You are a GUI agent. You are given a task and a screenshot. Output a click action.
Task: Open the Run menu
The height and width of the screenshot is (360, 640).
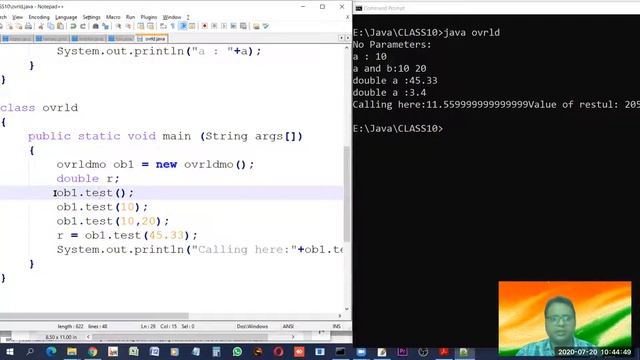(x=130, y=17)
